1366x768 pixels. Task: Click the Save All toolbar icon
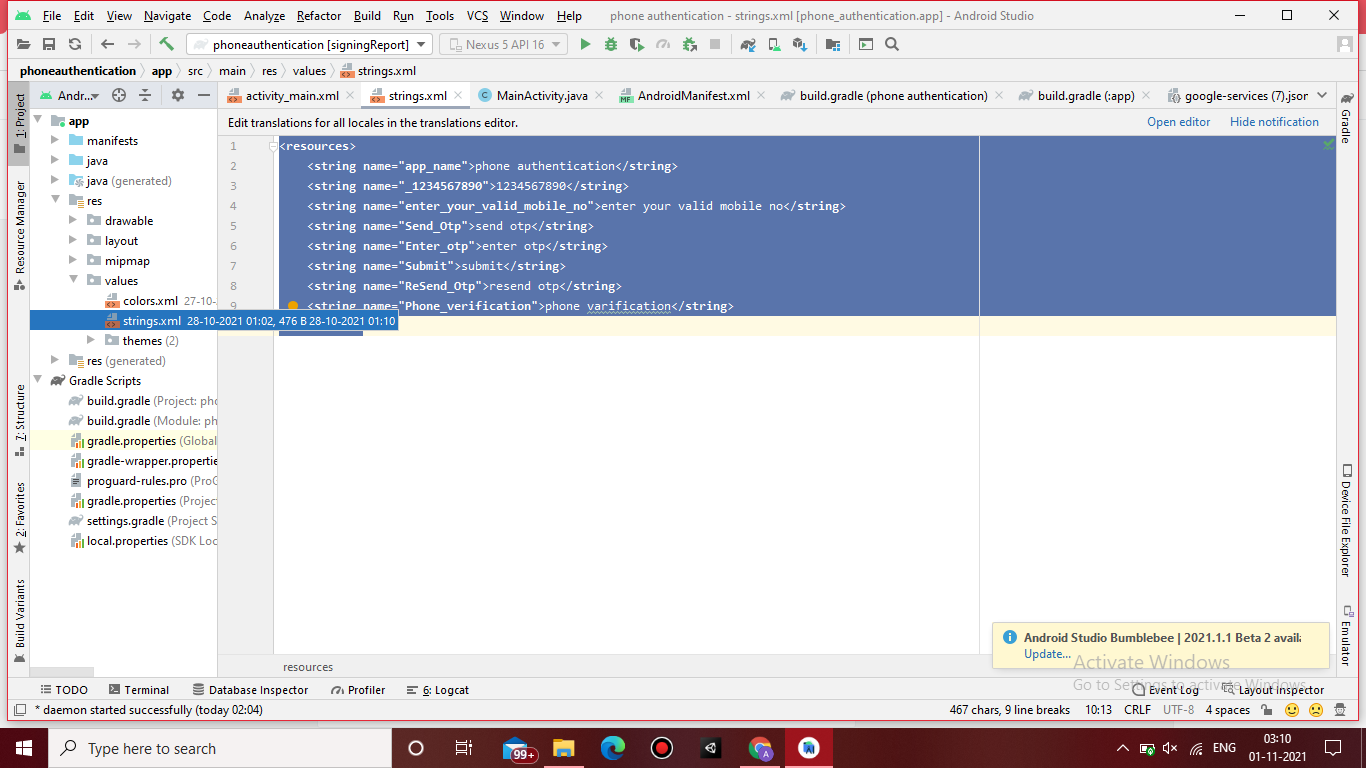click(x=49, y=44)
